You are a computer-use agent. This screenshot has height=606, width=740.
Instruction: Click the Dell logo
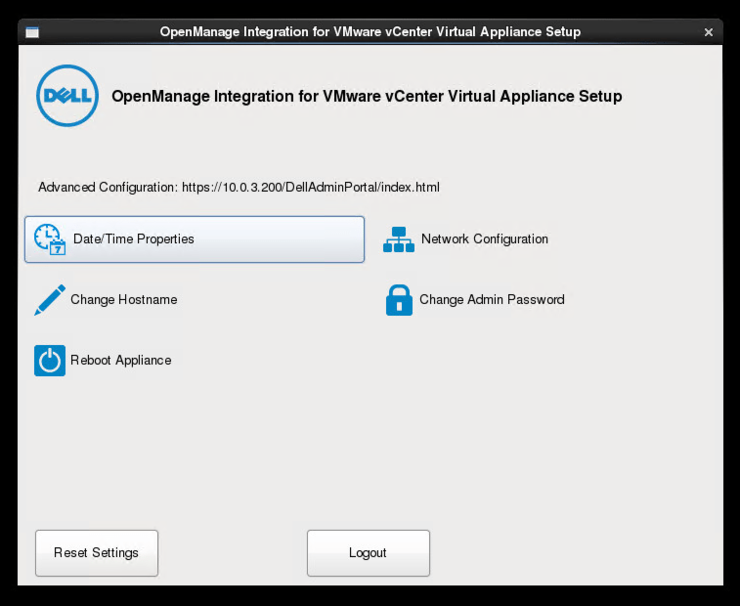pos(67,96)
